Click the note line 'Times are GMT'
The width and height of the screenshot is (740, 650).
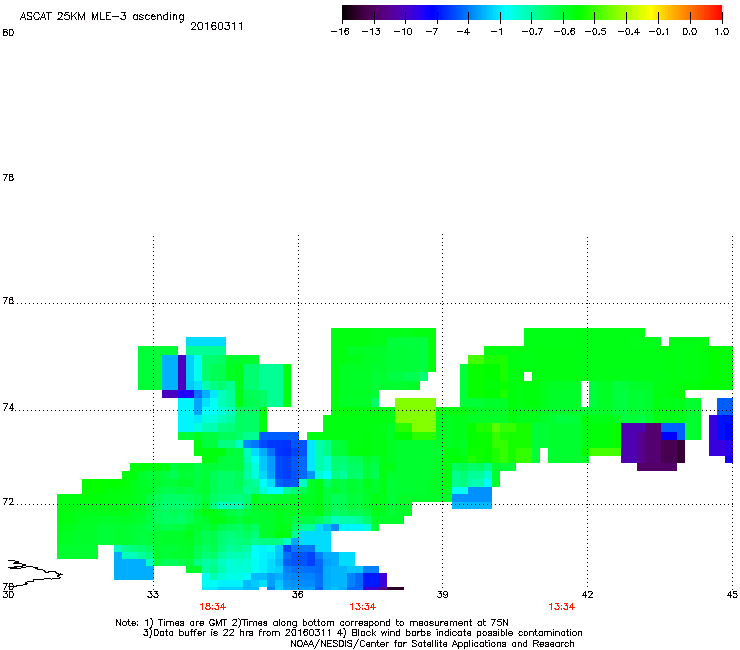tap(312, 623)
